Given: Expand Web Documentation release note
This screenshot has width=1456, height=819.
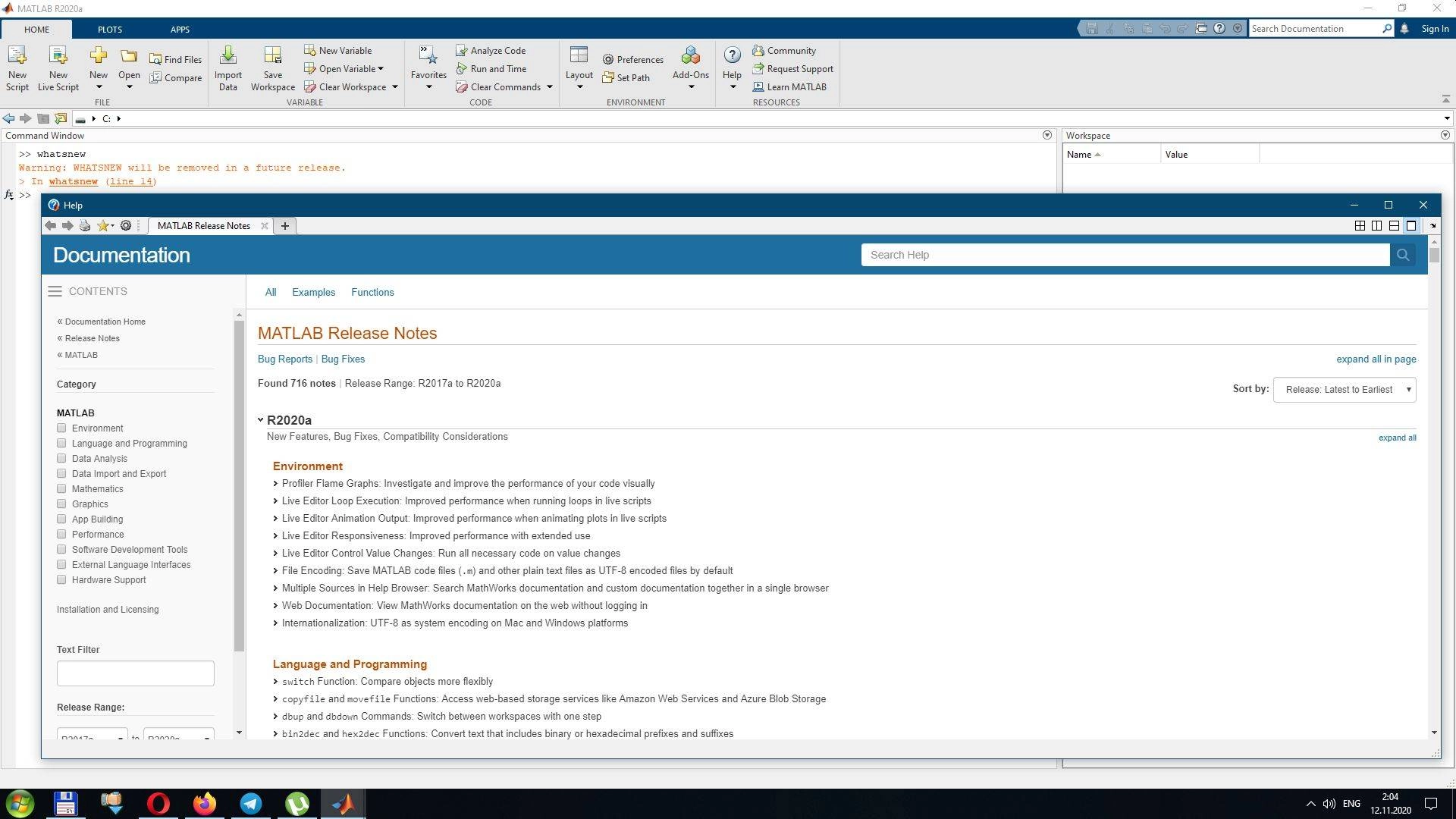Looking at the screenshot, I should (275, 606).
